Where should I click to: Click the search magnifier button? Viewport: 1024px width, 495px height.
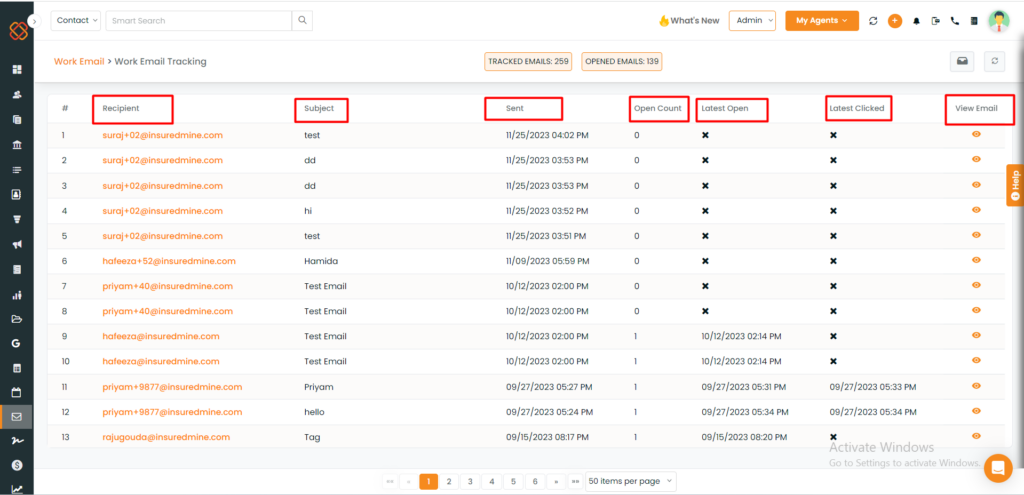pyautogui.click(x=302, y=20)
